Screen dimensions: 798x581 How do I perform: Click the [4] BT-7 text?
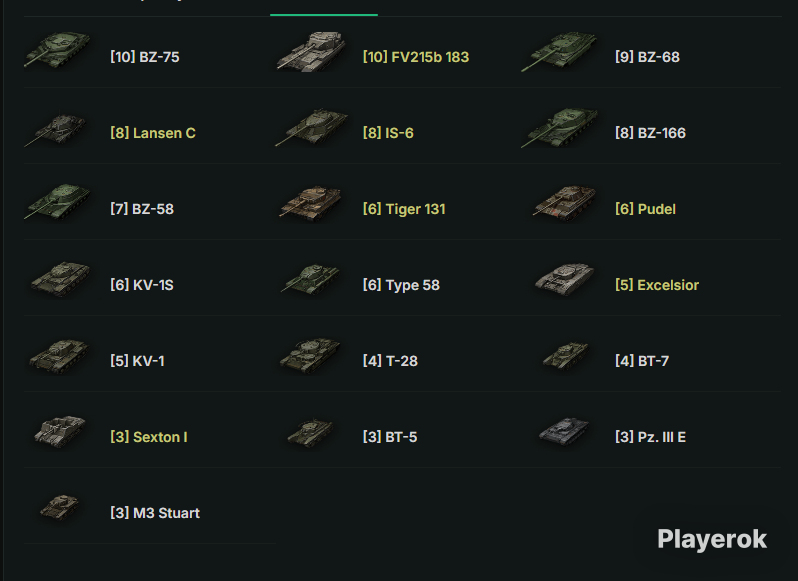pyautogui.click(x=642, y=361)
